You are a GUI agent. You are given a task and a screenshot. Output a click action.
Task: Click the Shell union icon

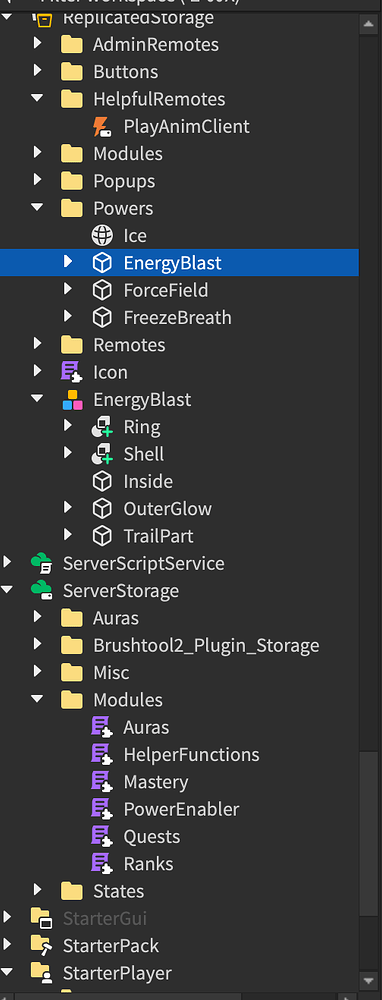tap(102, 455)
